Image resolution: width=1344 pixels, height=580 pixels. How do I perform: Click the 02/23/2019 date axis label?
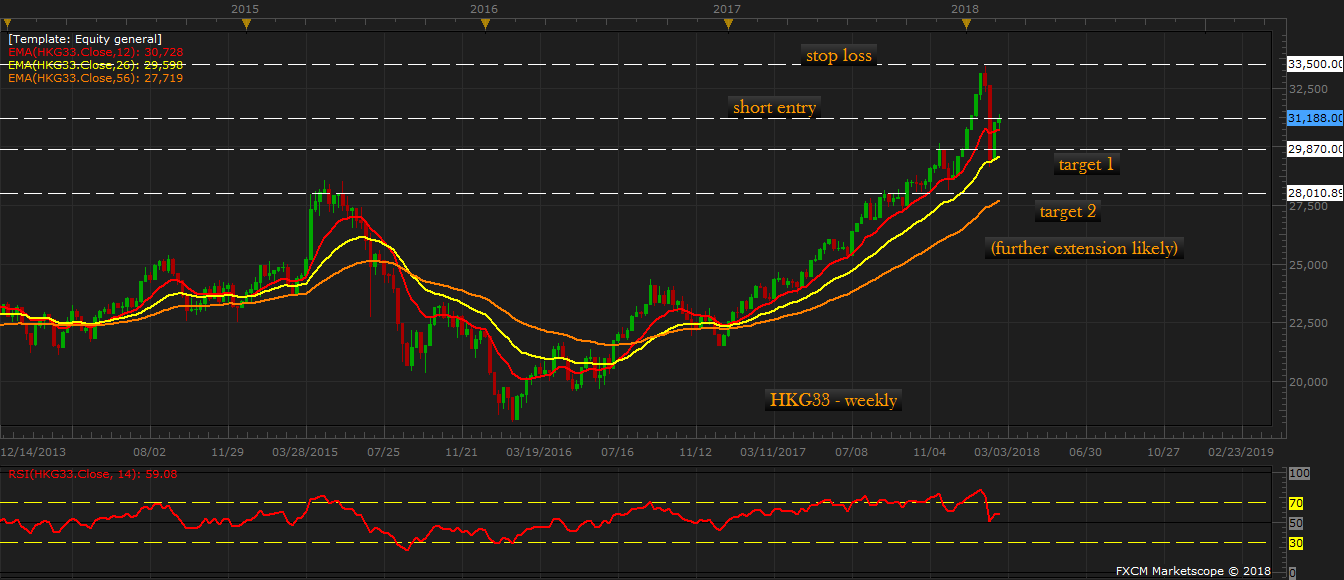[1241, 452]
